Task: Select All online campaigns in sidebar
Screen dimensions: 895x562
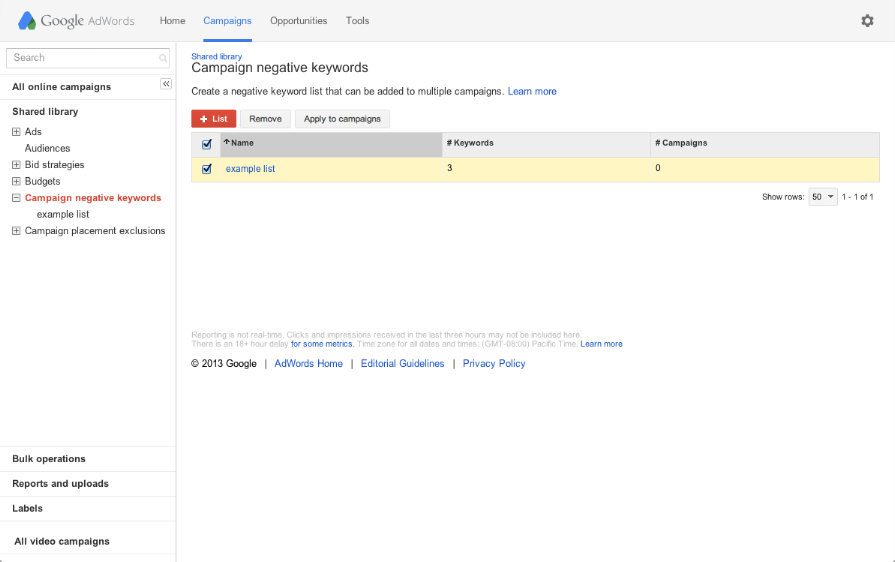Action: tap(62, 87)
